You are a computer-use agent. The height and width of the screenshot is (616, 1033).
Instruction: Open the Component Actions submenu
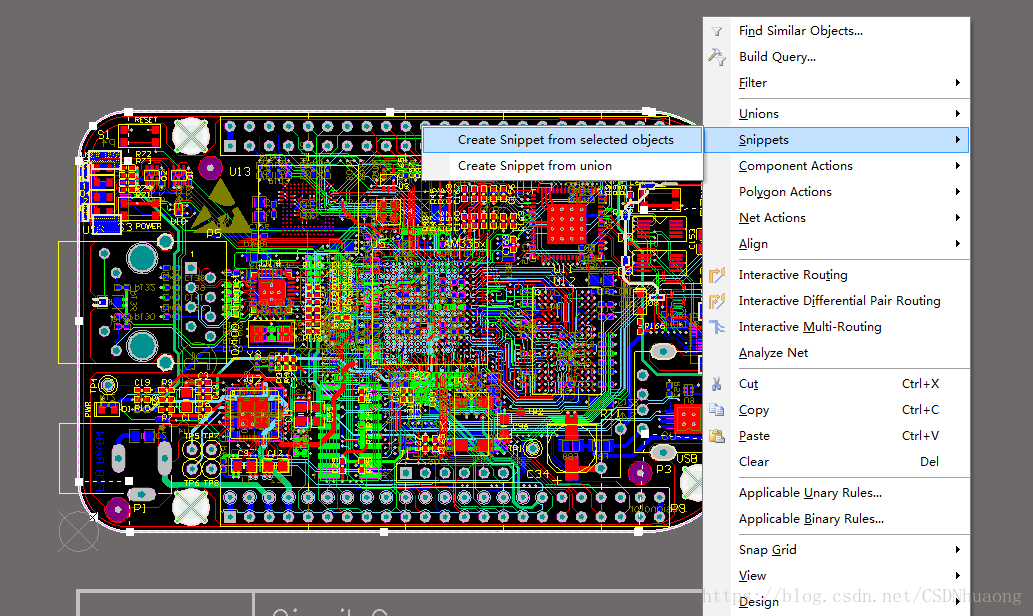pyautogui.click(x=795, y=166)
